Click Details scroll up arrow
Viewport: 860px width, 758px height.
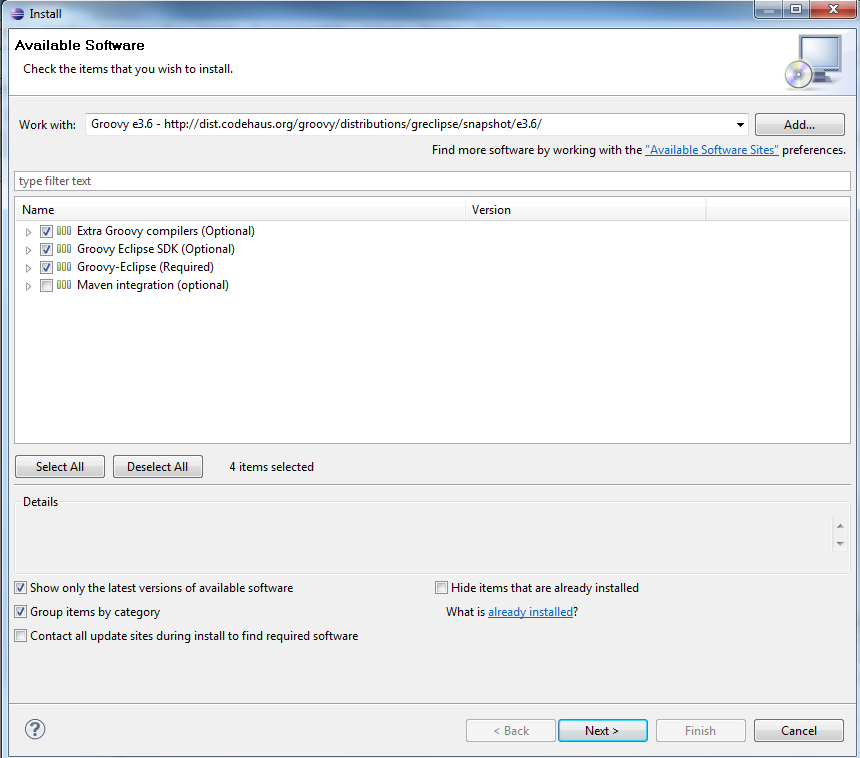pyautogui.click(x=840, y=526)
